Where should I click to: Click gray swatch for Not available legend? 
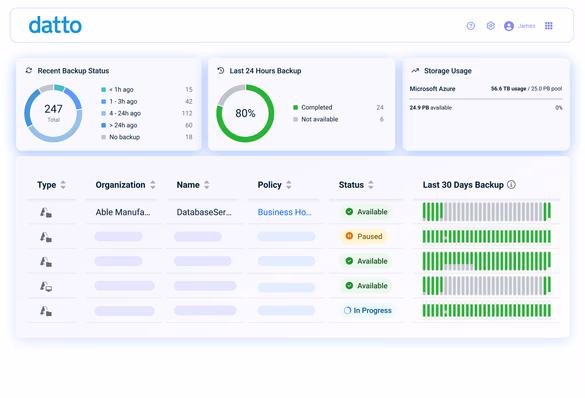coord(295,119)
